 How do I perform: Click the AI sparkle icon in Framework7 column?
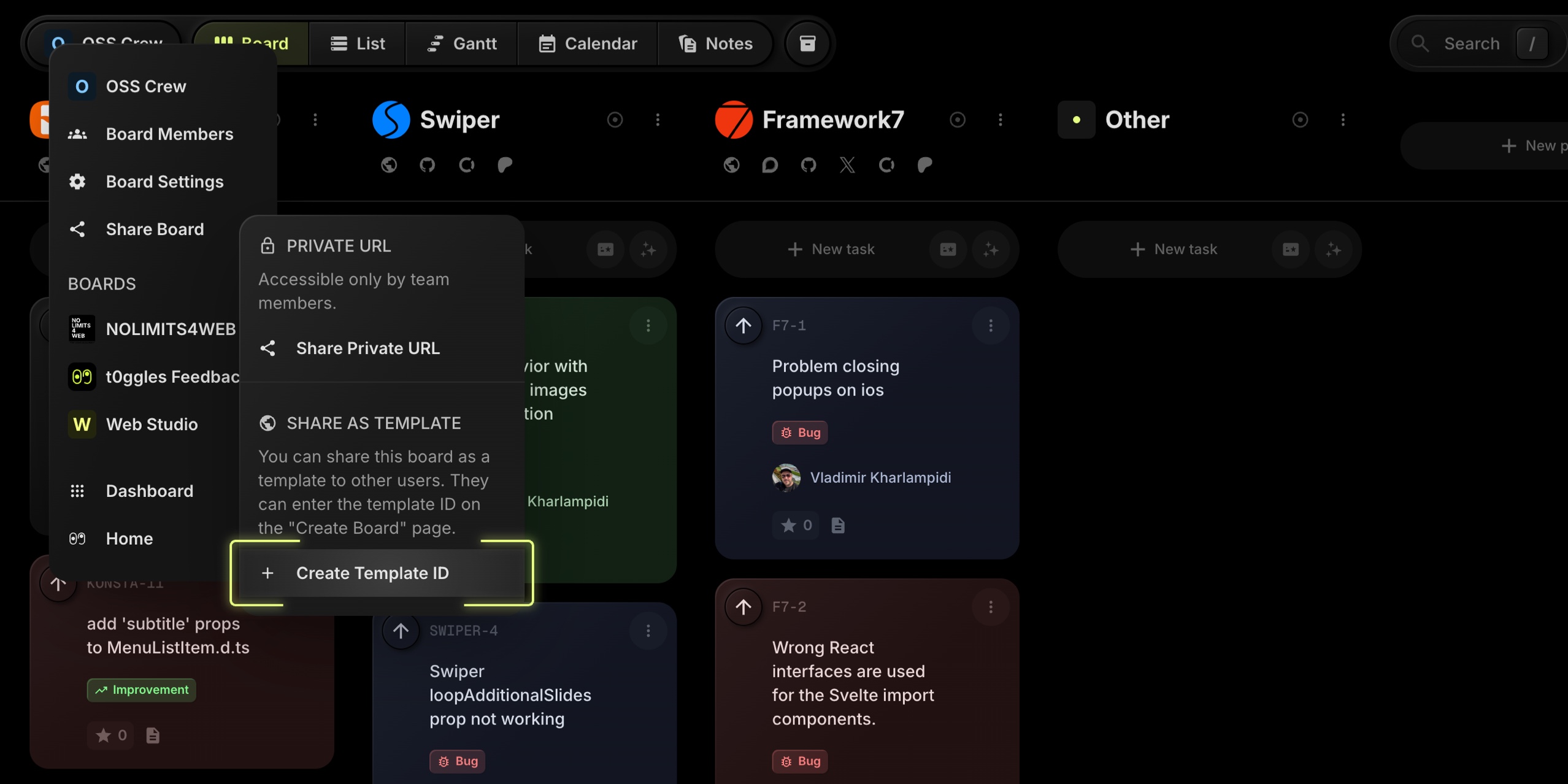(991, 250)
